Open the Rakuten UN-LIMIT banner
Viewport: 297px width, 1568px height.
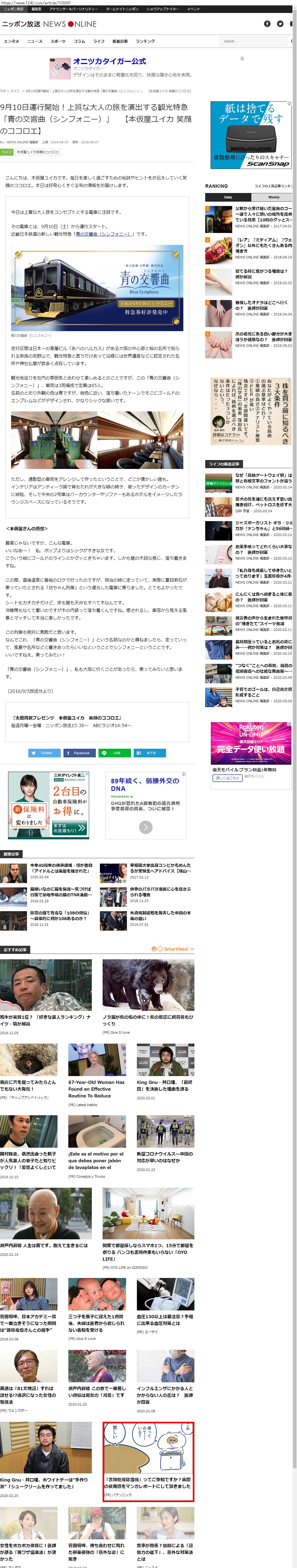[251, 743]
